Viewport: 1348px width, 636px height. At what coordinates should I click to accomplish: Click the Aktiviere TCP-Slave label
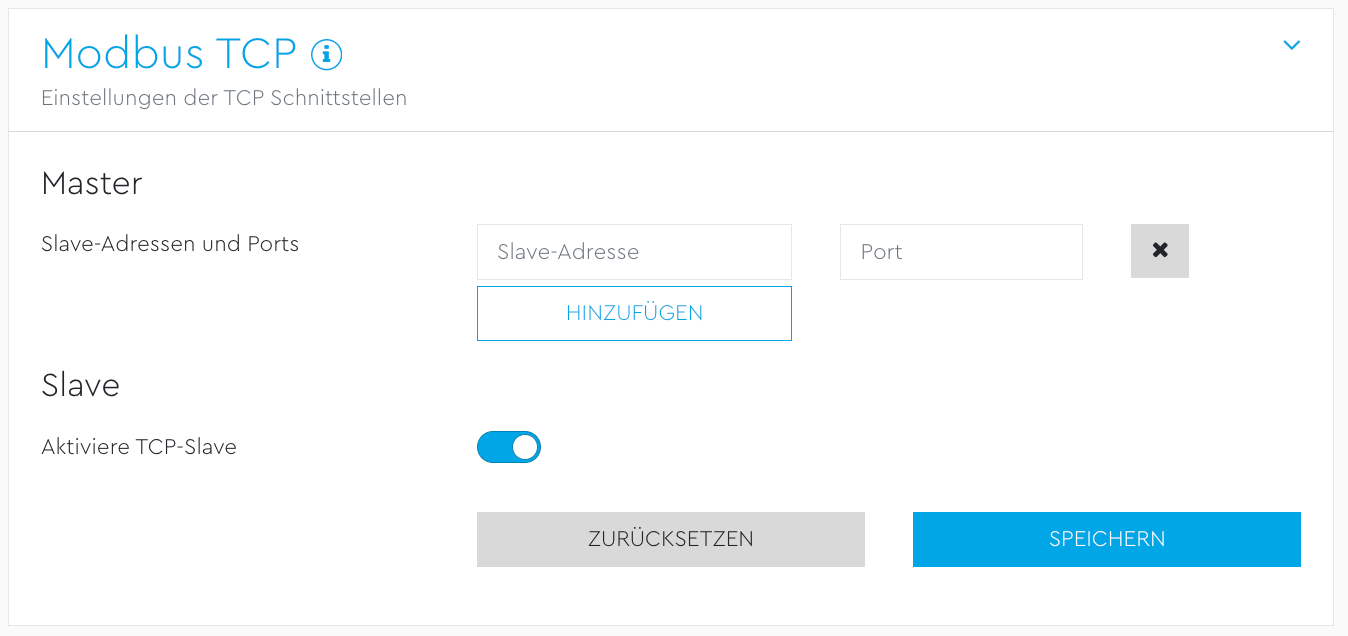point(139,447)
